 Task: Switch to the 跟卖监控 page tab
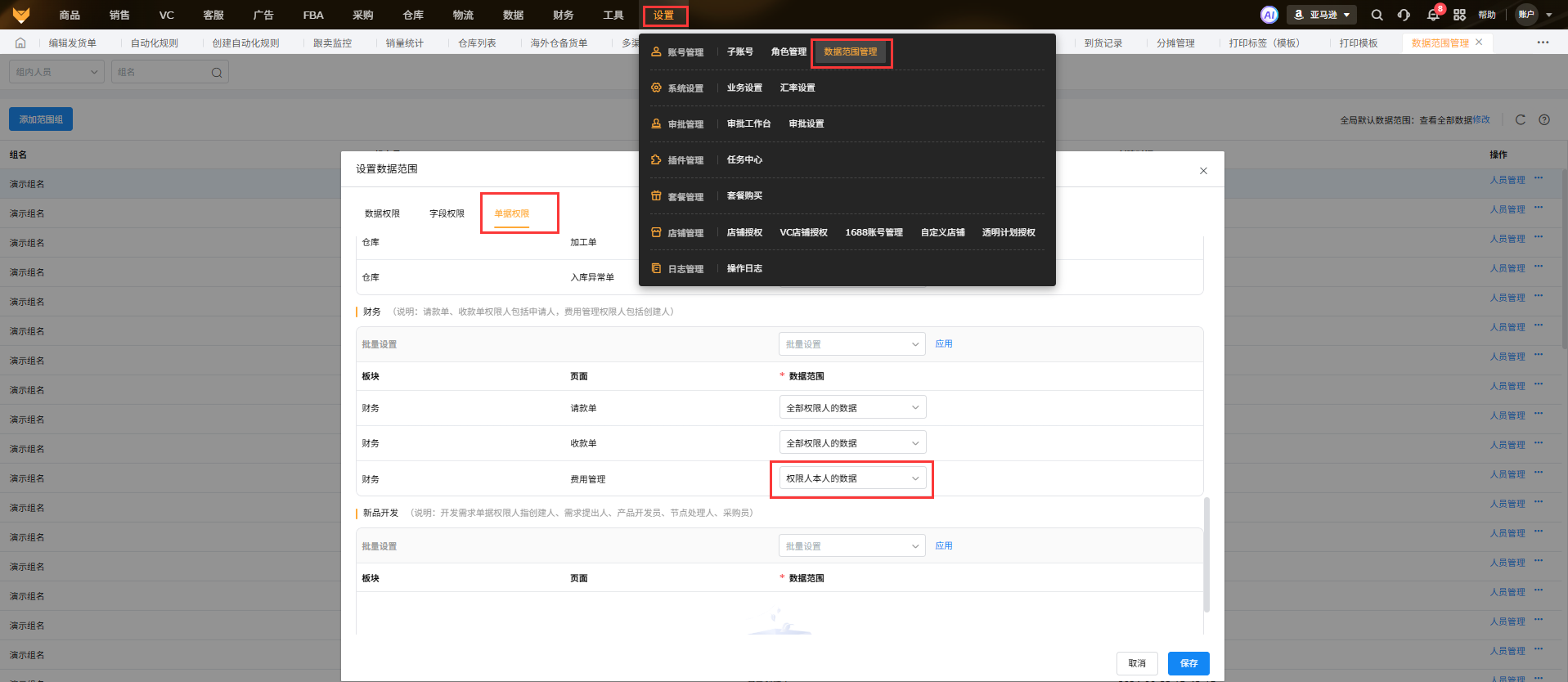pyautogui.click(x=332, y=43)
